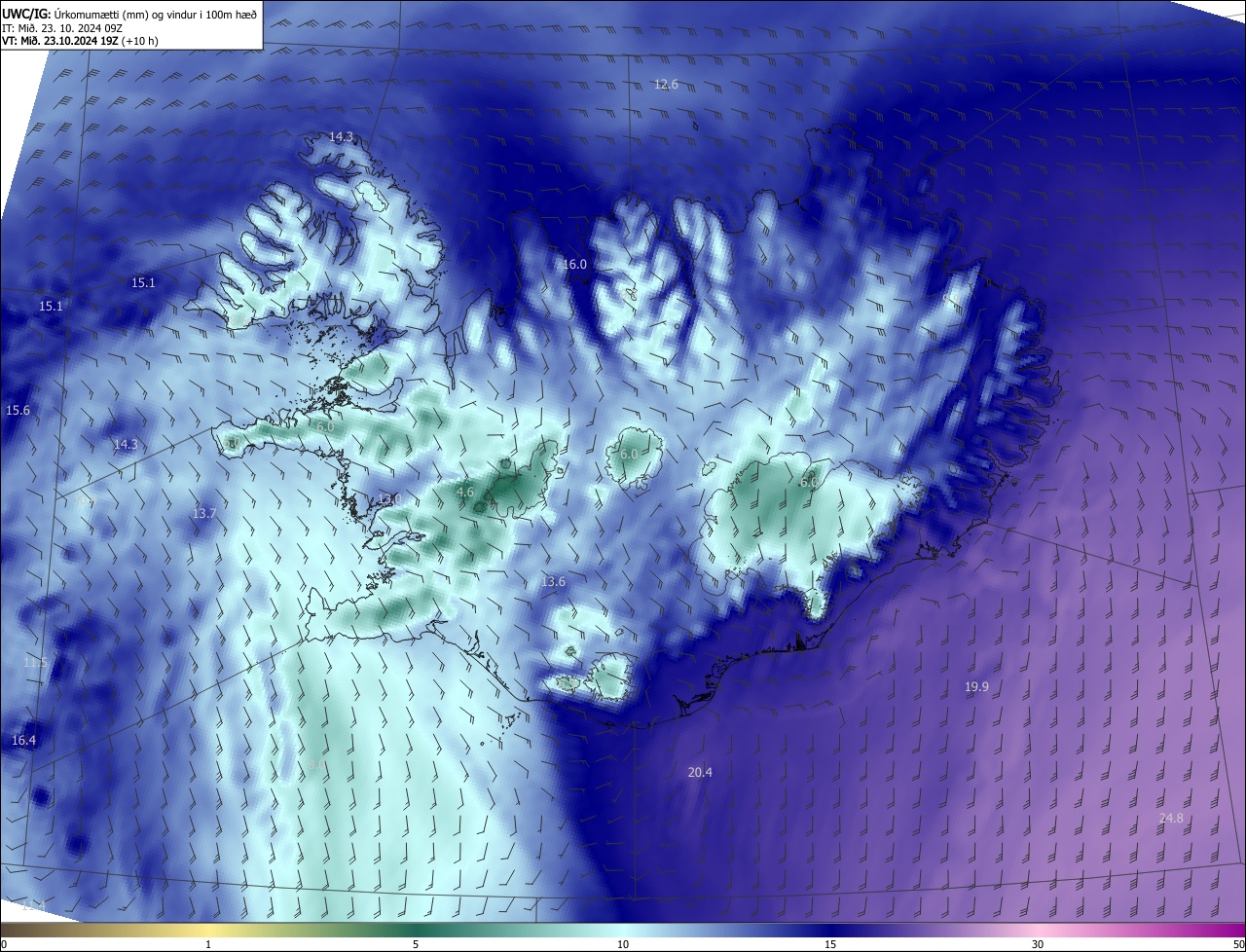Click the 19.9 value southeast of Iceland

976,687
